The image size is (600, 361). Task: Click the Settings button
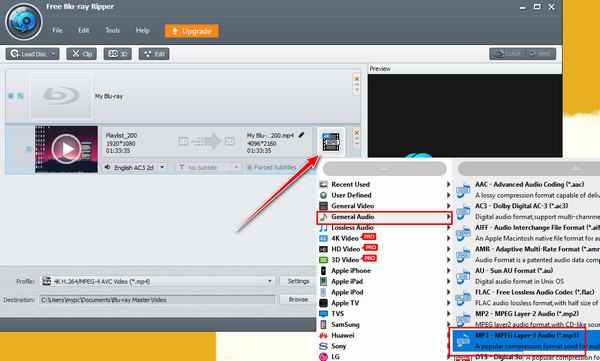point(298,281)
